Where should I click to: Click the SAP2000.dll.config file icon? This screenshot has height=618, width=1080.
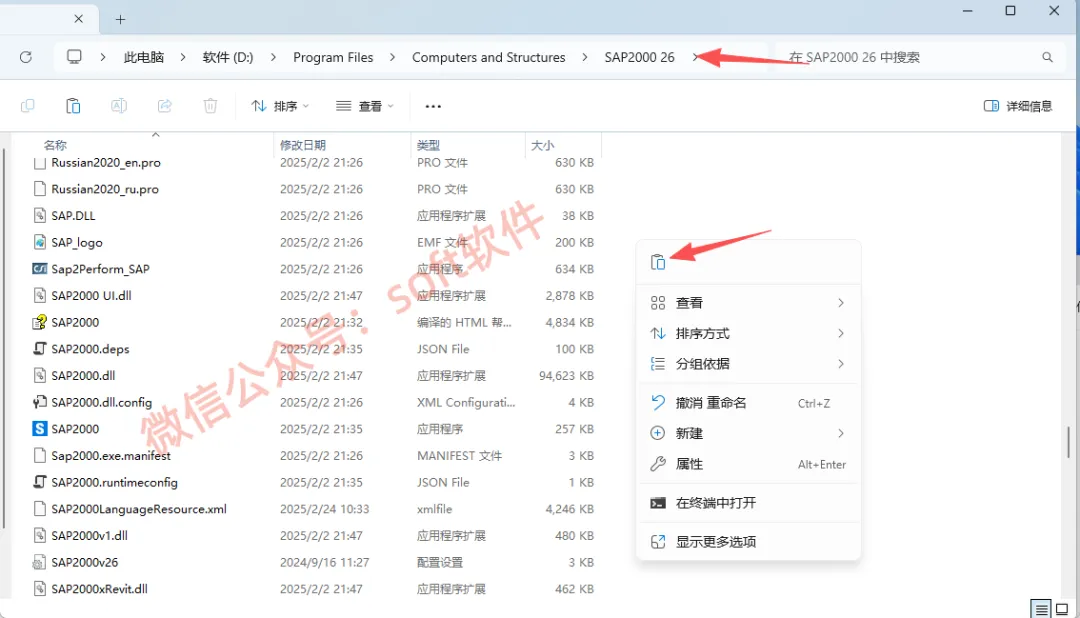coord(40,402)
